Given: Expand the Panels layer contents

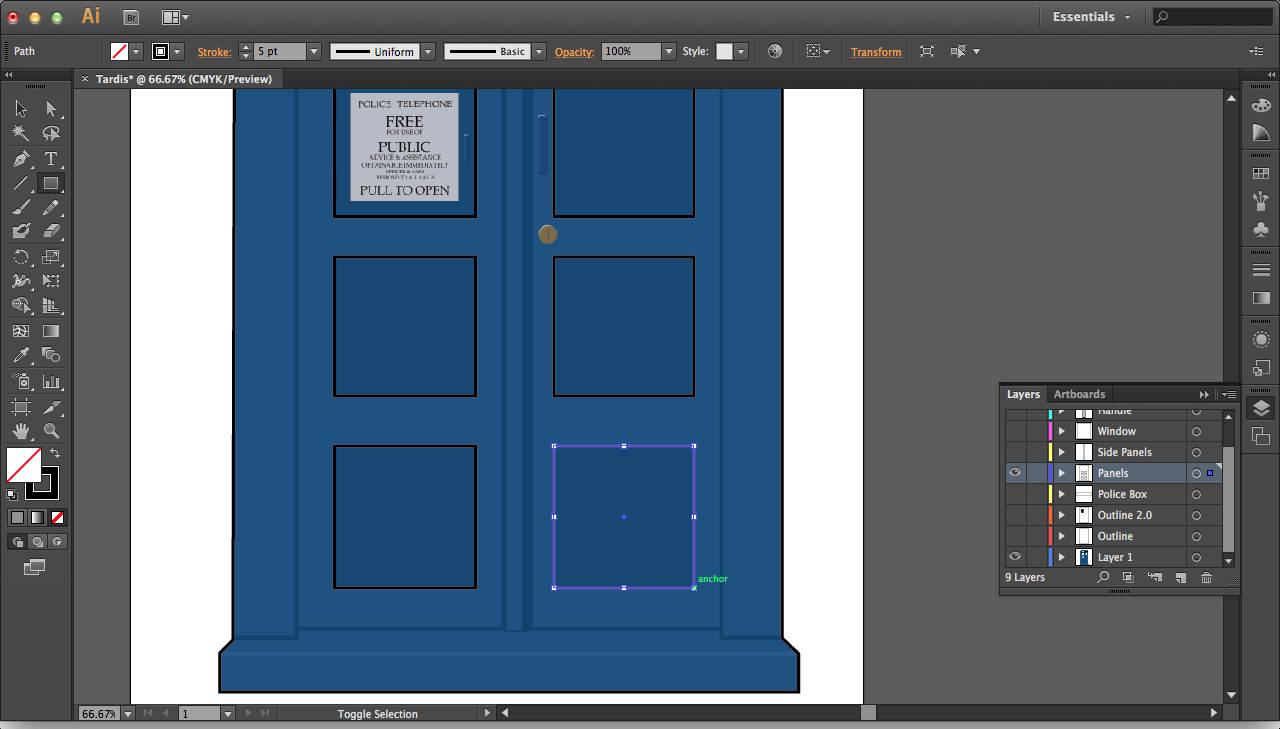Looking at the screenshot, I should point(1062,473).
